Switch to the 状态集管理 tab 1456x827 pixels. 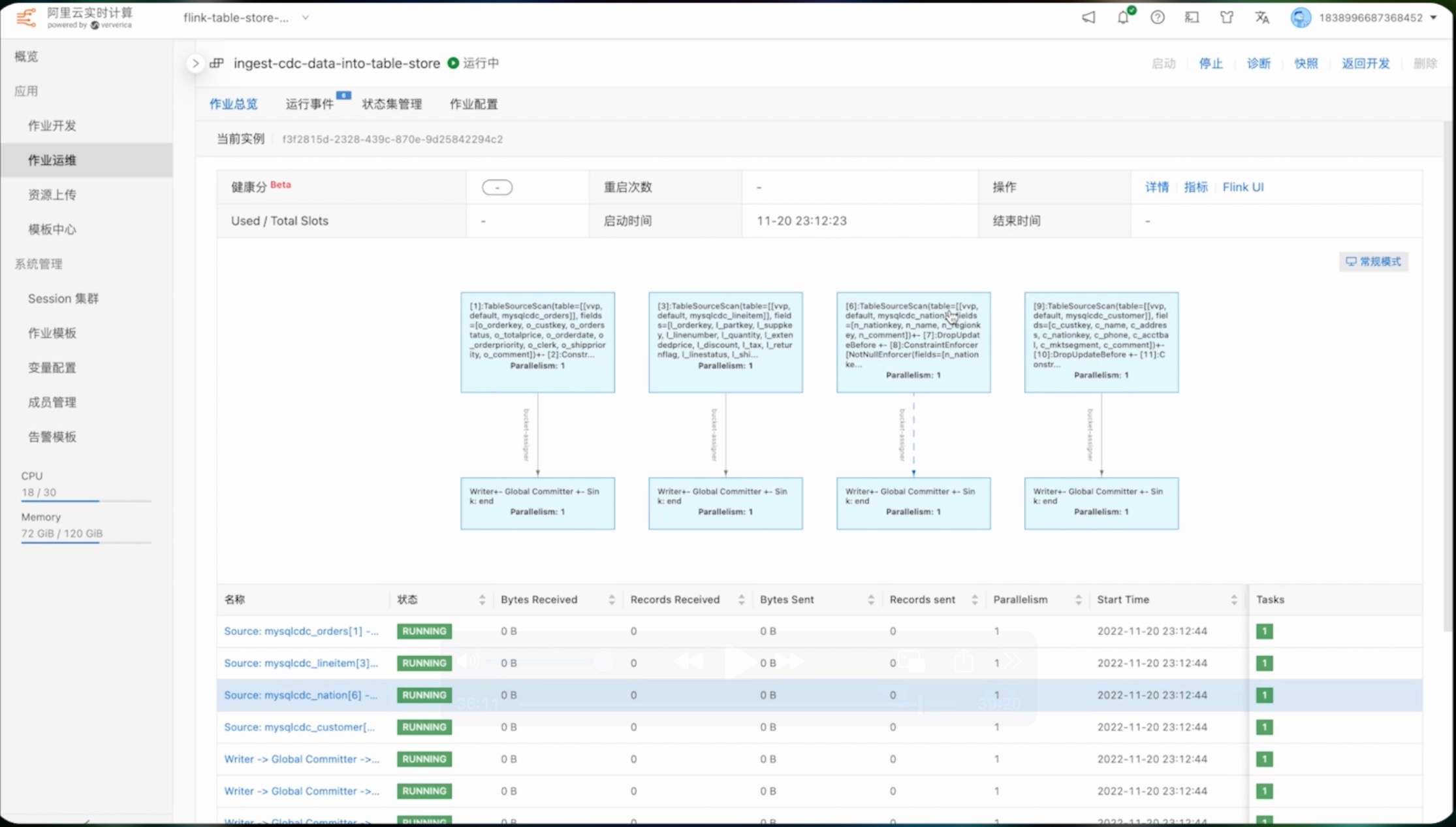pos(392,104)
